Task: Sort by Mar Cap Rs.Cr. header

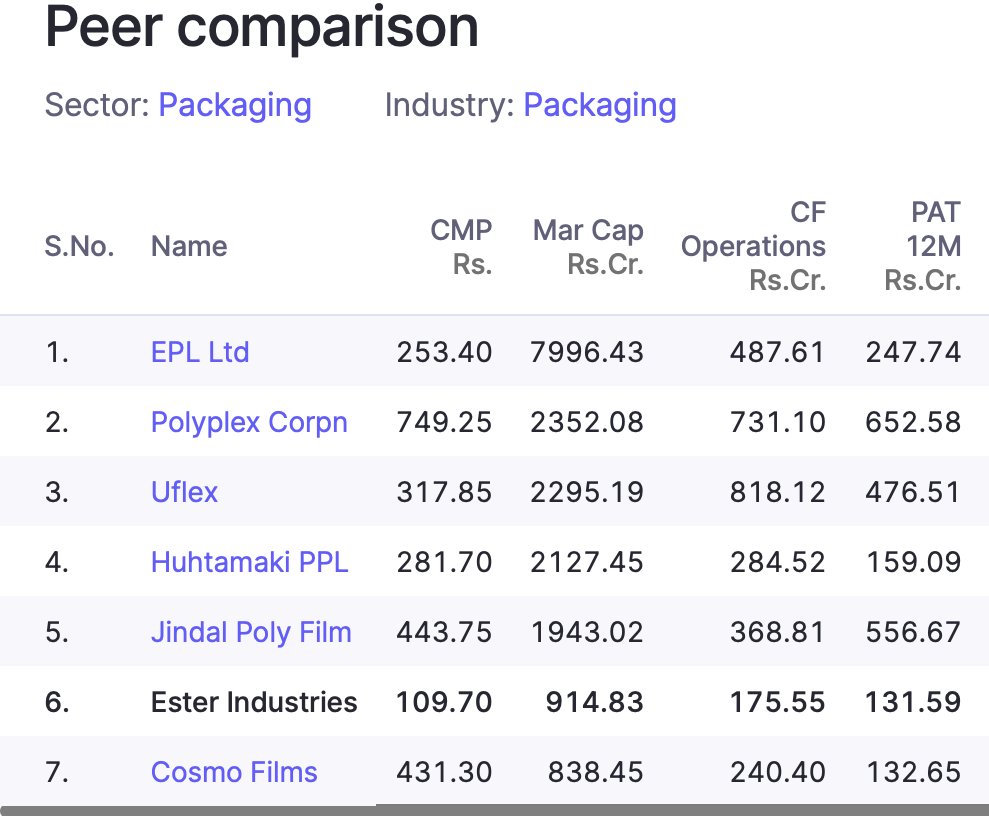Action: point(588,247)
